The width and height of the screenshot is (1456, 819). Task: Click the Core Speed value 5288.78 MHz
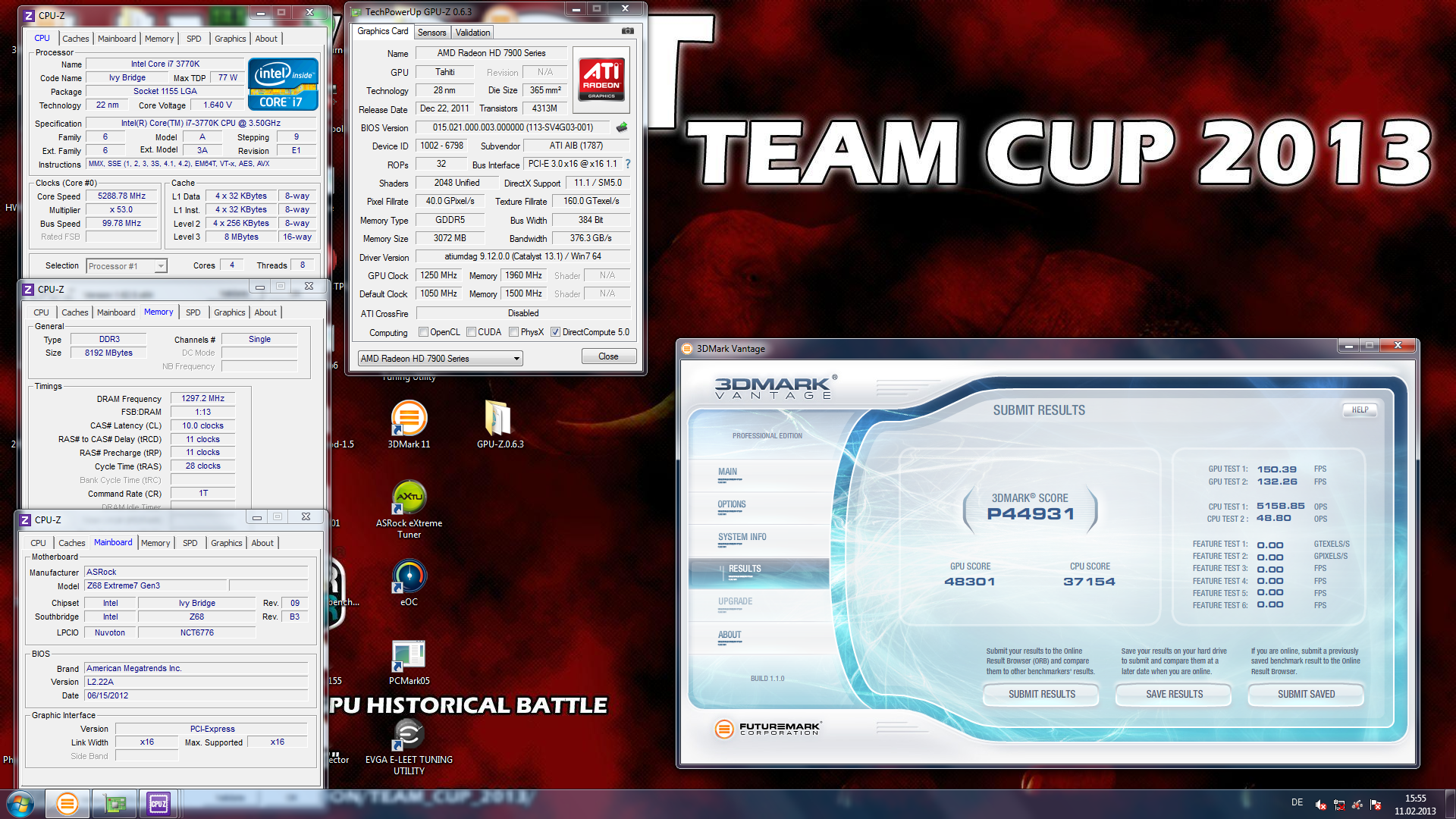[121, 196]
